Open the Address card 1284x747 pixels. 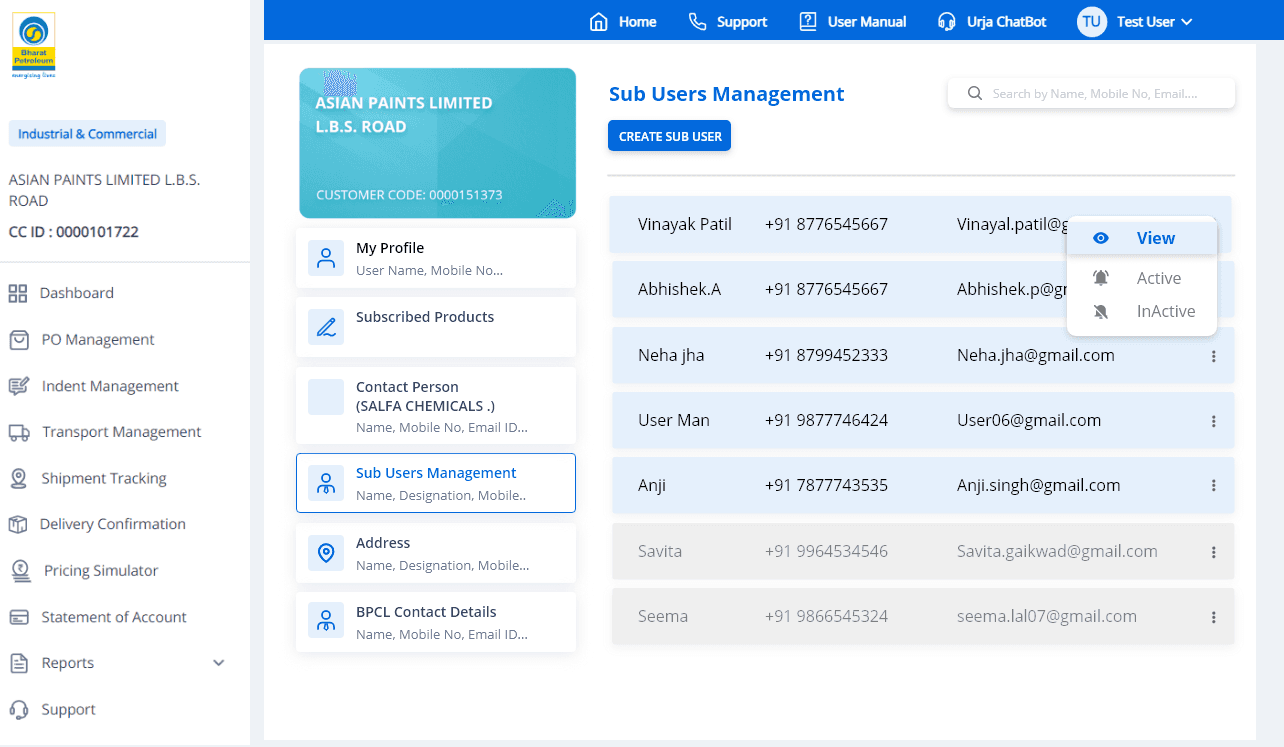click(436, 553)
